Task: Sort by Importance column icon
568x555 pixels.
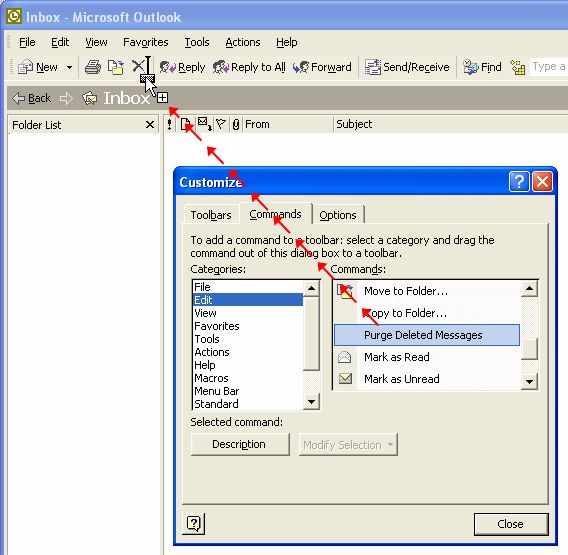Action: (x=170, y=125)
